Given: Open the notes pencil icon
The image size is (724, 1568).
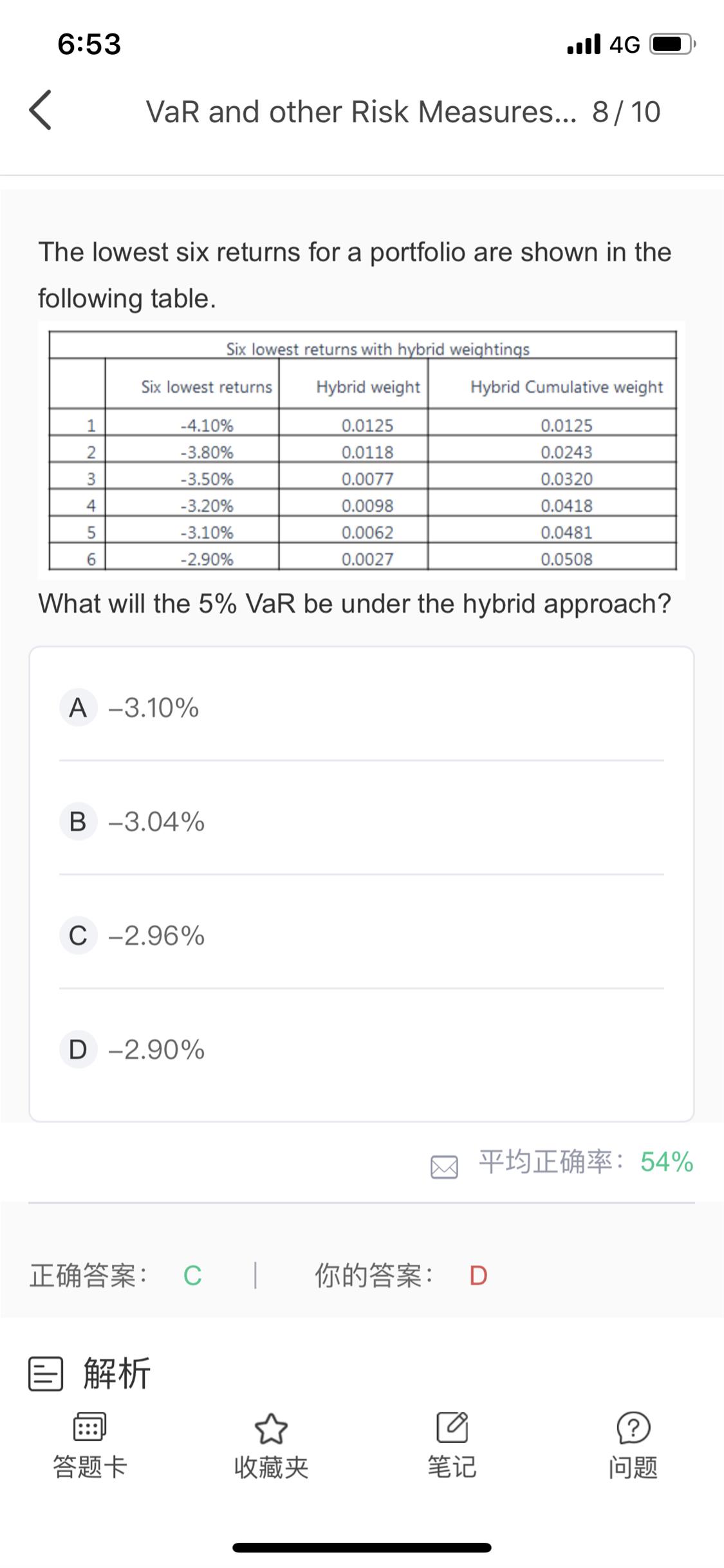Looking at the screenshot, I should 452,1426.
